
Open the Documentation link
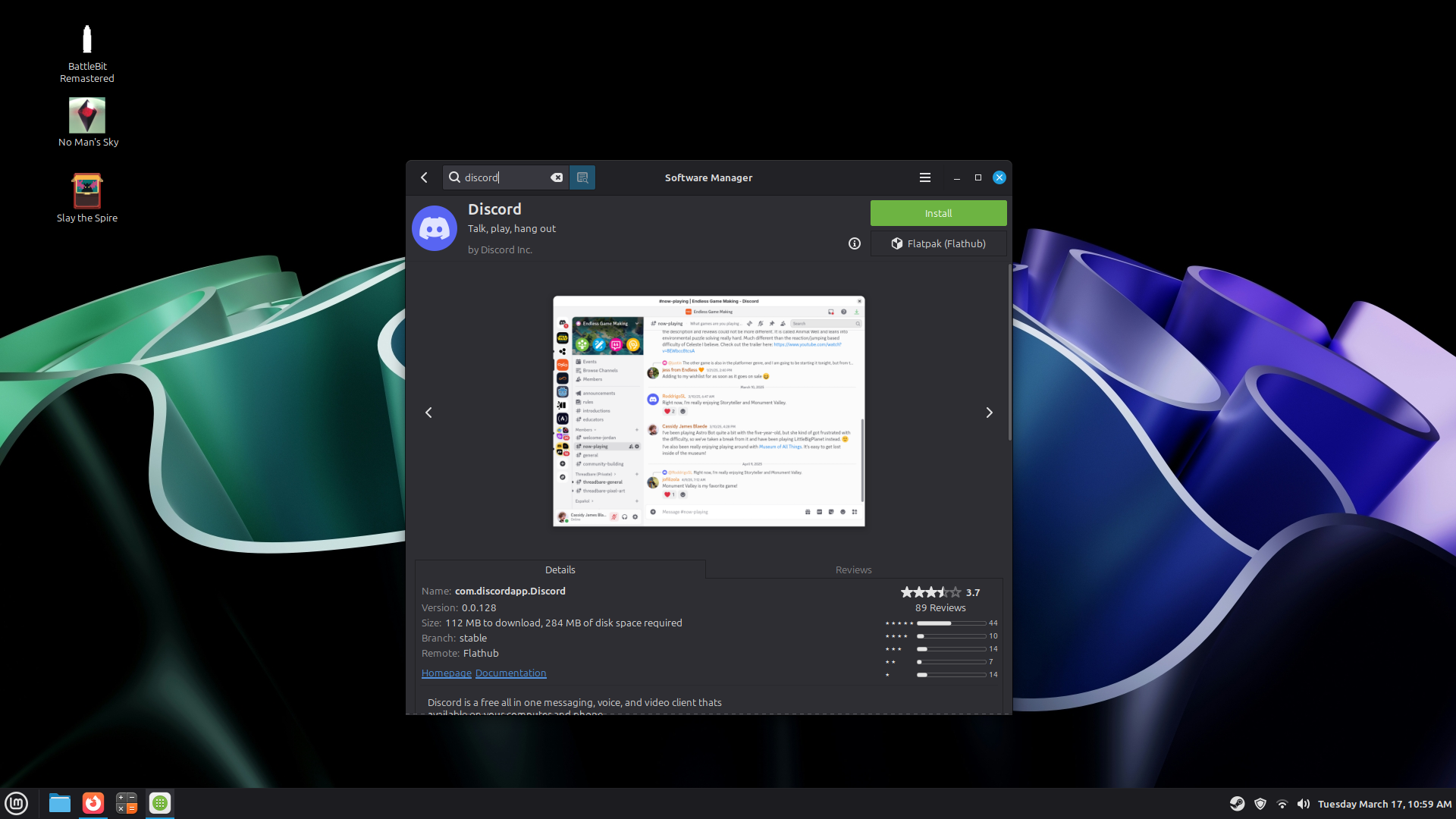510,673
